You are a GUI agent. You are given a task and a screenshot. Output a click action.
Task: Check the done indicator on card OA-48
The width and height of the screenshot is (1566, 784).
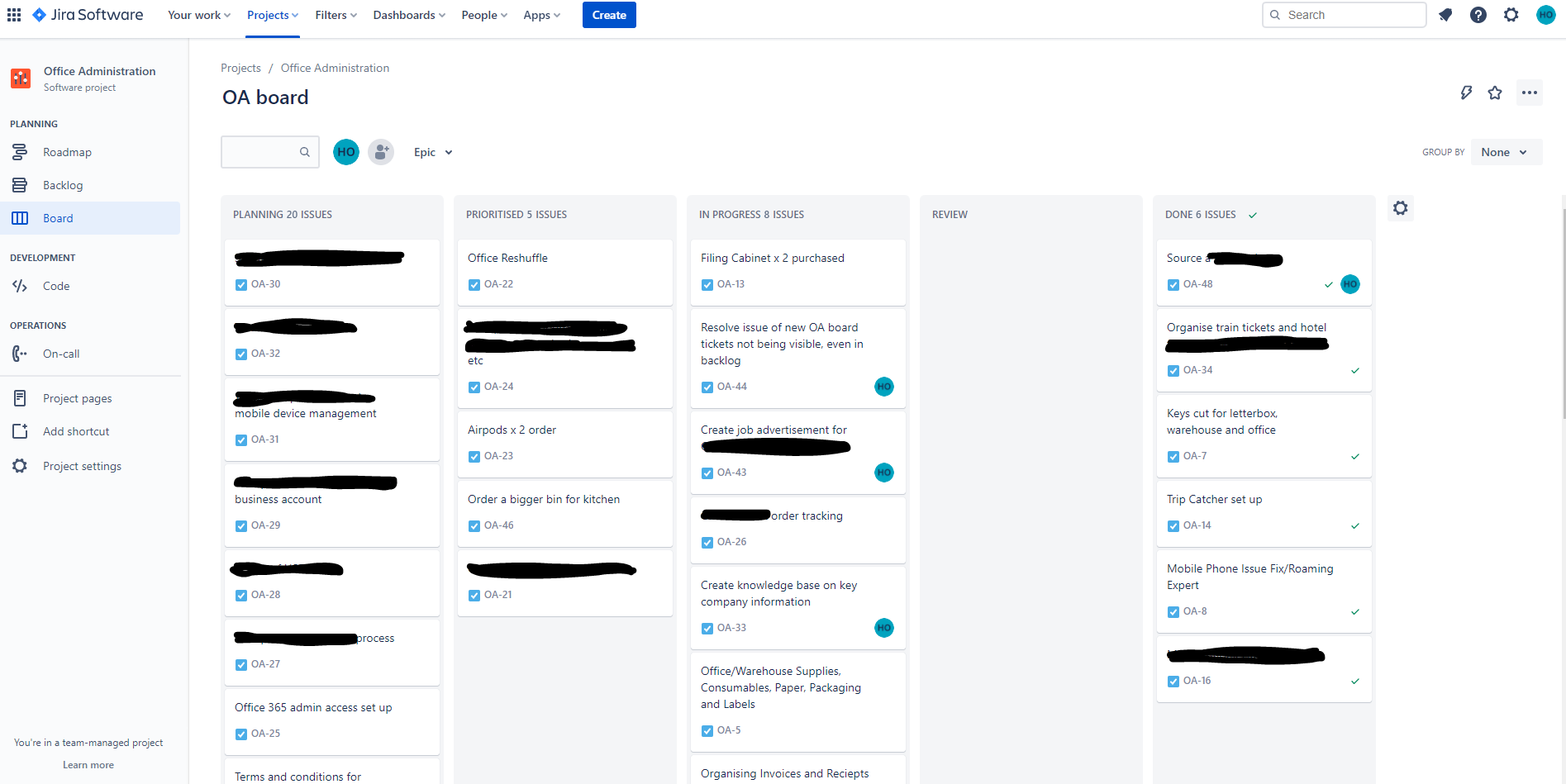(1327, 284)
